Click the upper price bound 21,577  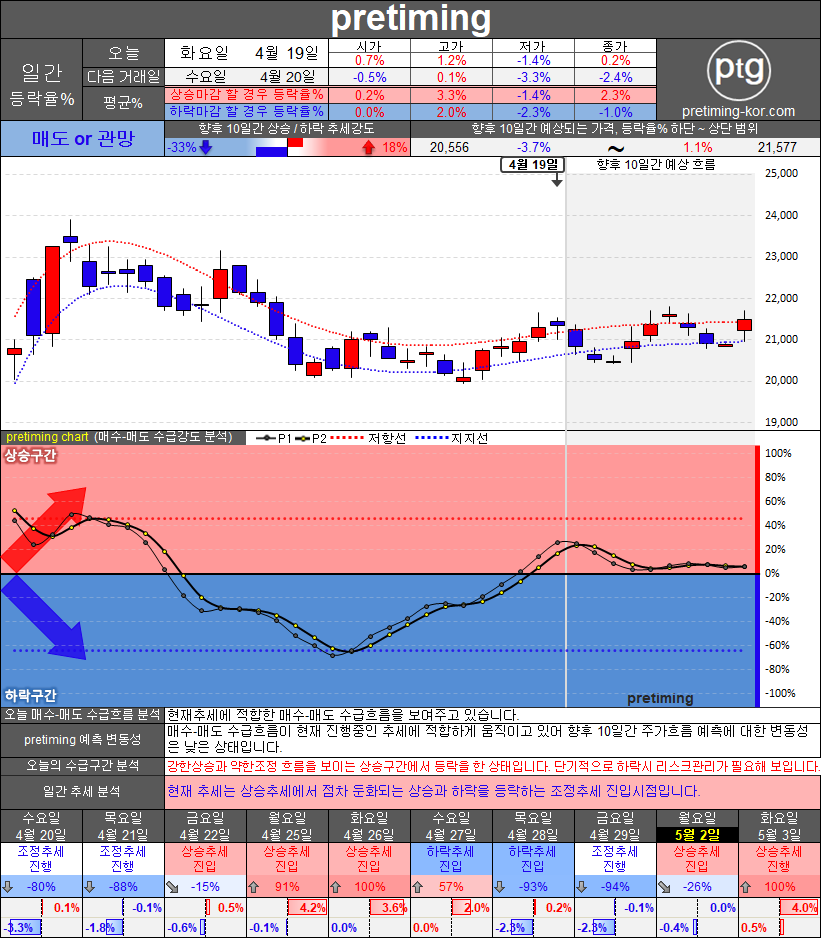pos(777,147)
